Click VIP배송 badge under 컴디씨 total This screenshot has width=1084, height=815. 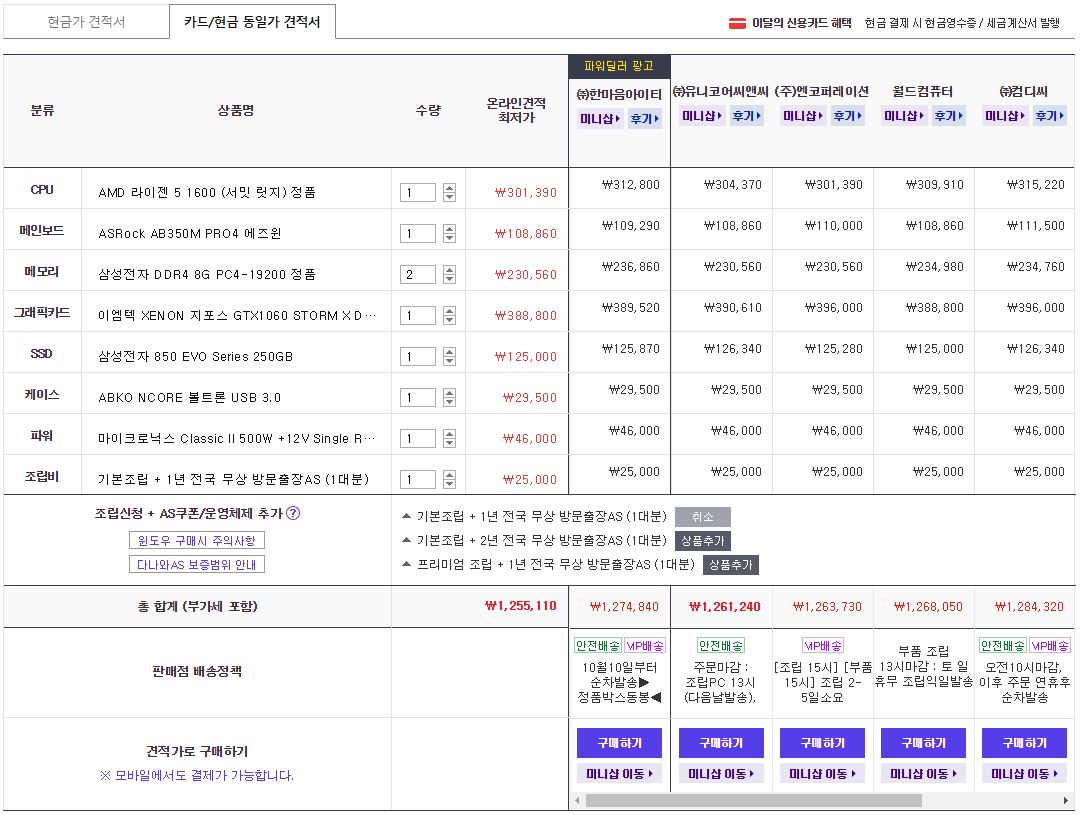click(1050, 646)
